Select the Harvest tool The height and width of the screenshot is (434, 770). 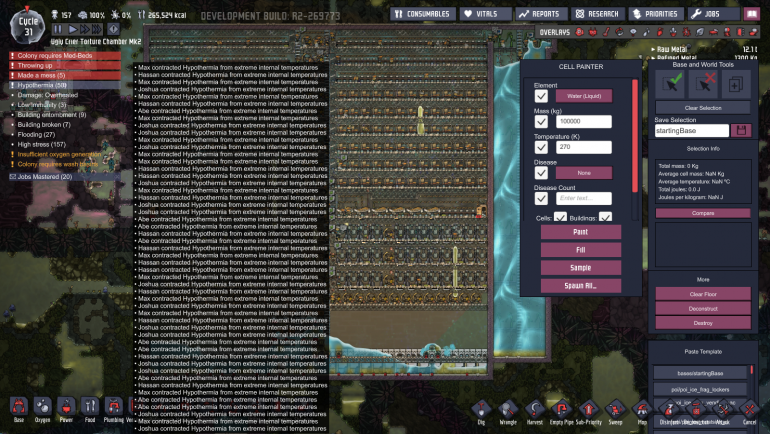tap(535, 411)
